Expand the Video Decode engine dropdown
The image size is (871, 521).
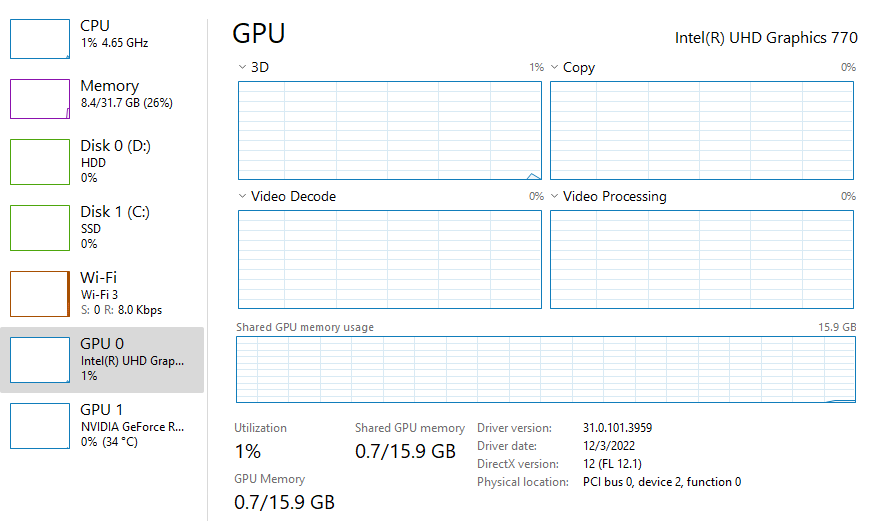(x=242, y=196)
